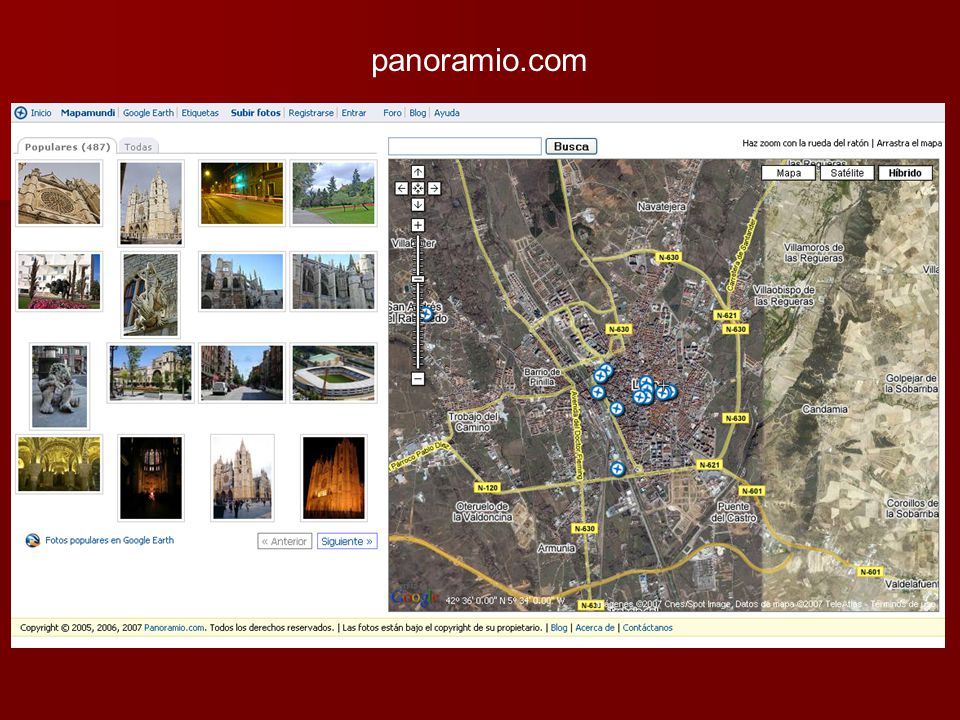Click Entrar to log in
960x720 pixels.
[354, 113]
